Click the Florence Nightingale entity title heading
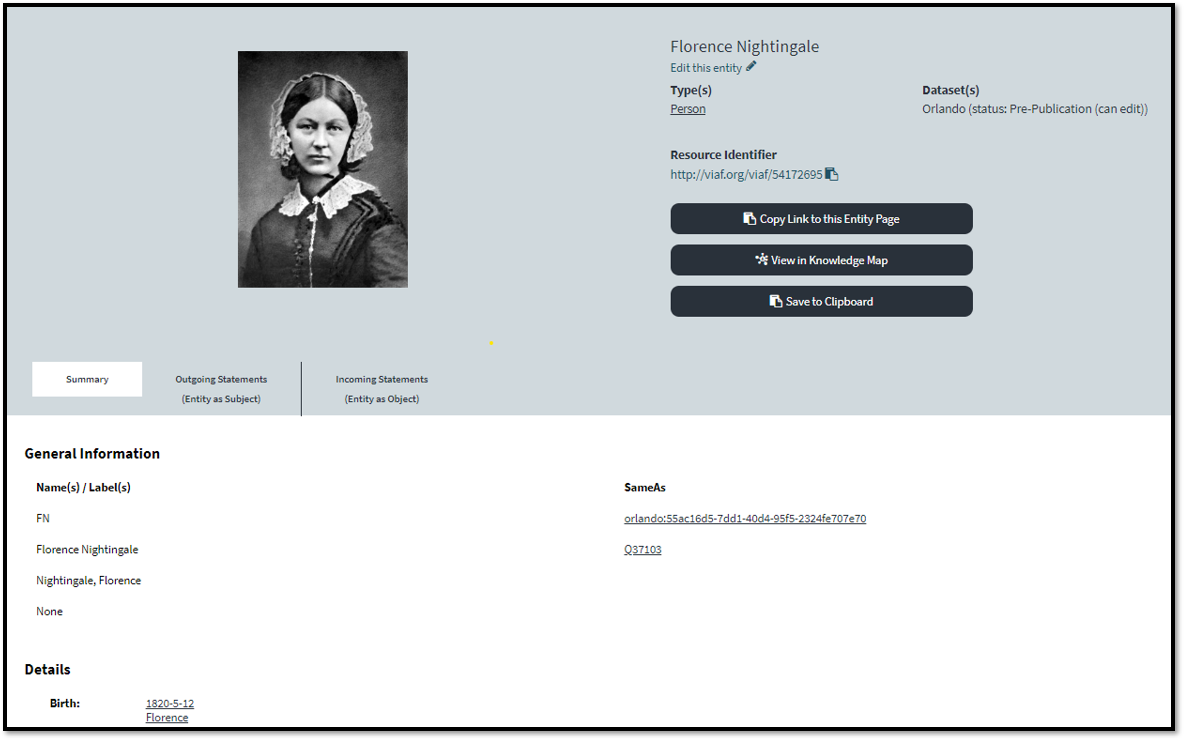Image resolution: width=1184 pixels, height=740 pixels. [744, 47]
